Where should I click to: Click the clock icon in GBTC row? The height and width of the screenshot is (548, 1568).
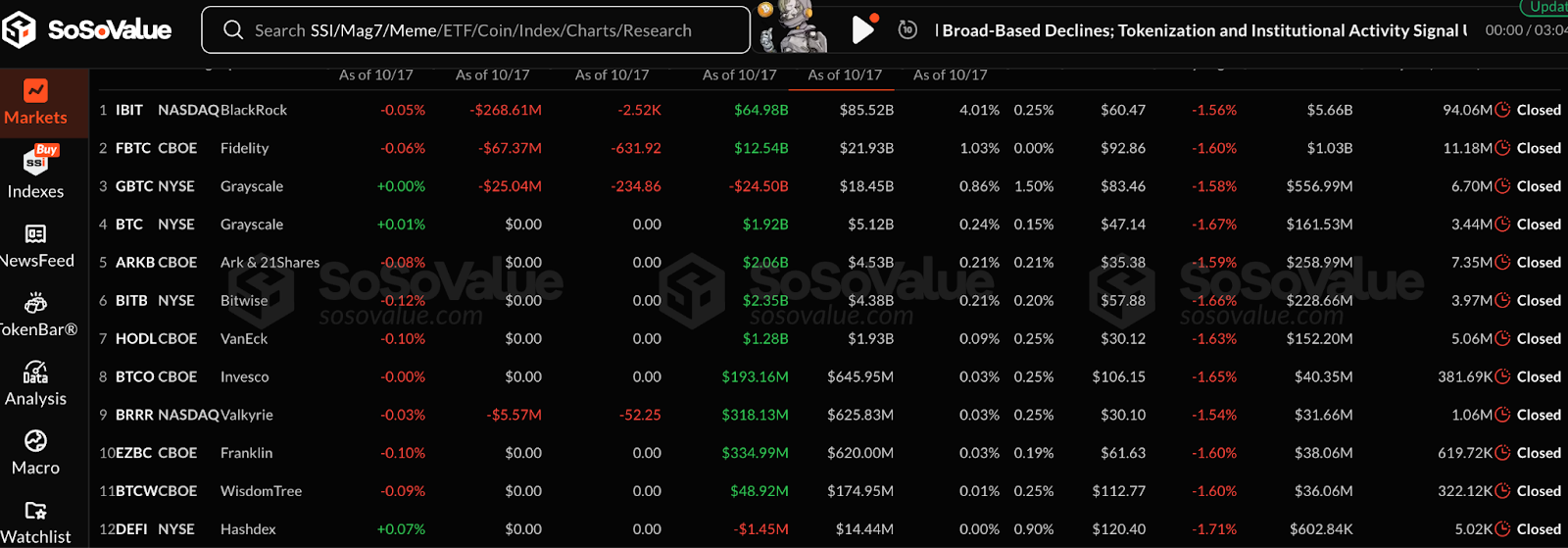tap(1502, 186)
